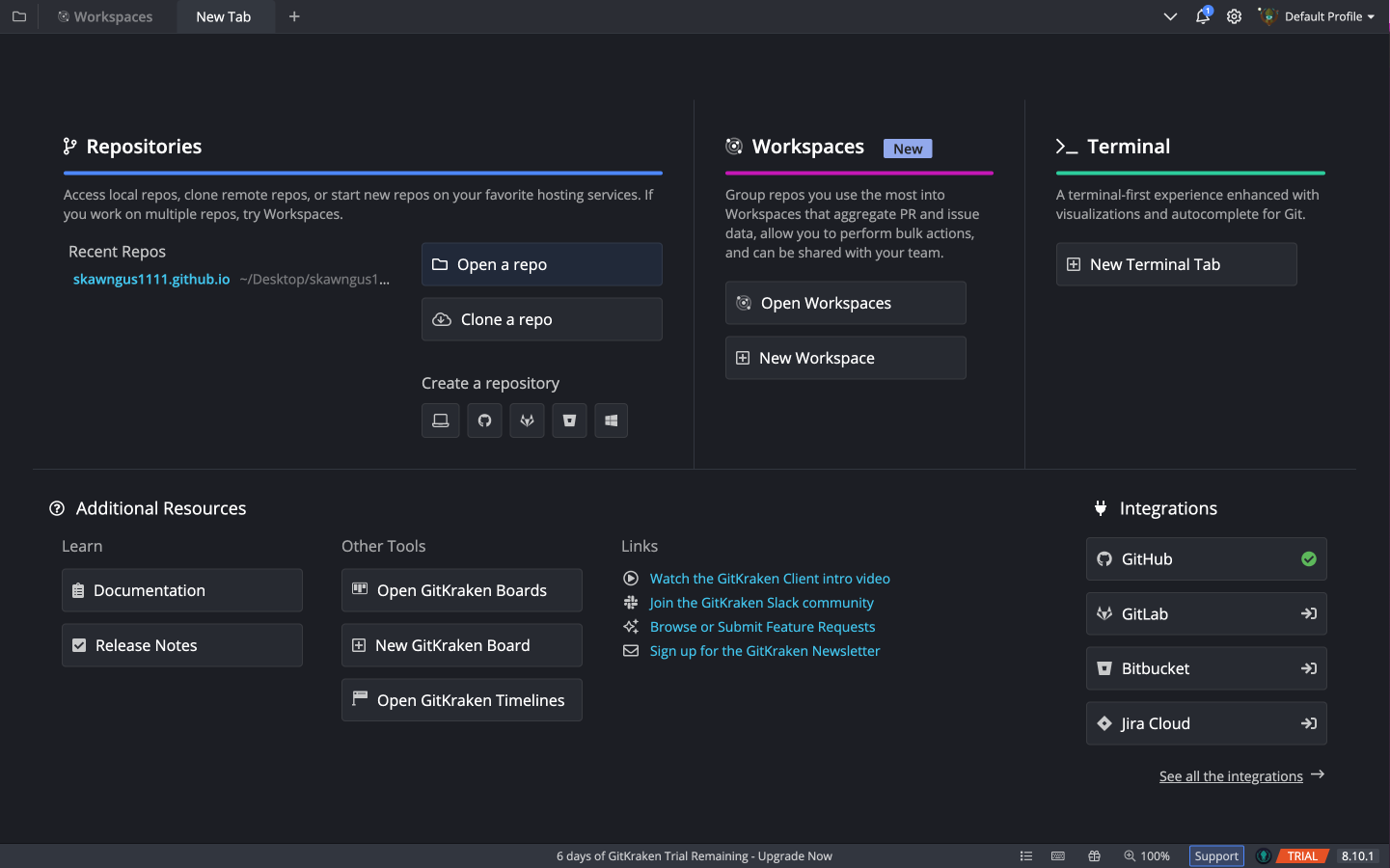Open the Default Profile dropdown
This screenshot has height=868, width=1390.
point(1317,16)
